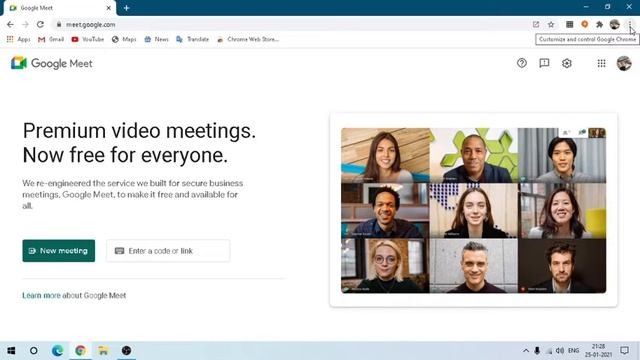Start a New meeting
The image size is (640, 360).
(x=59, y=251)
